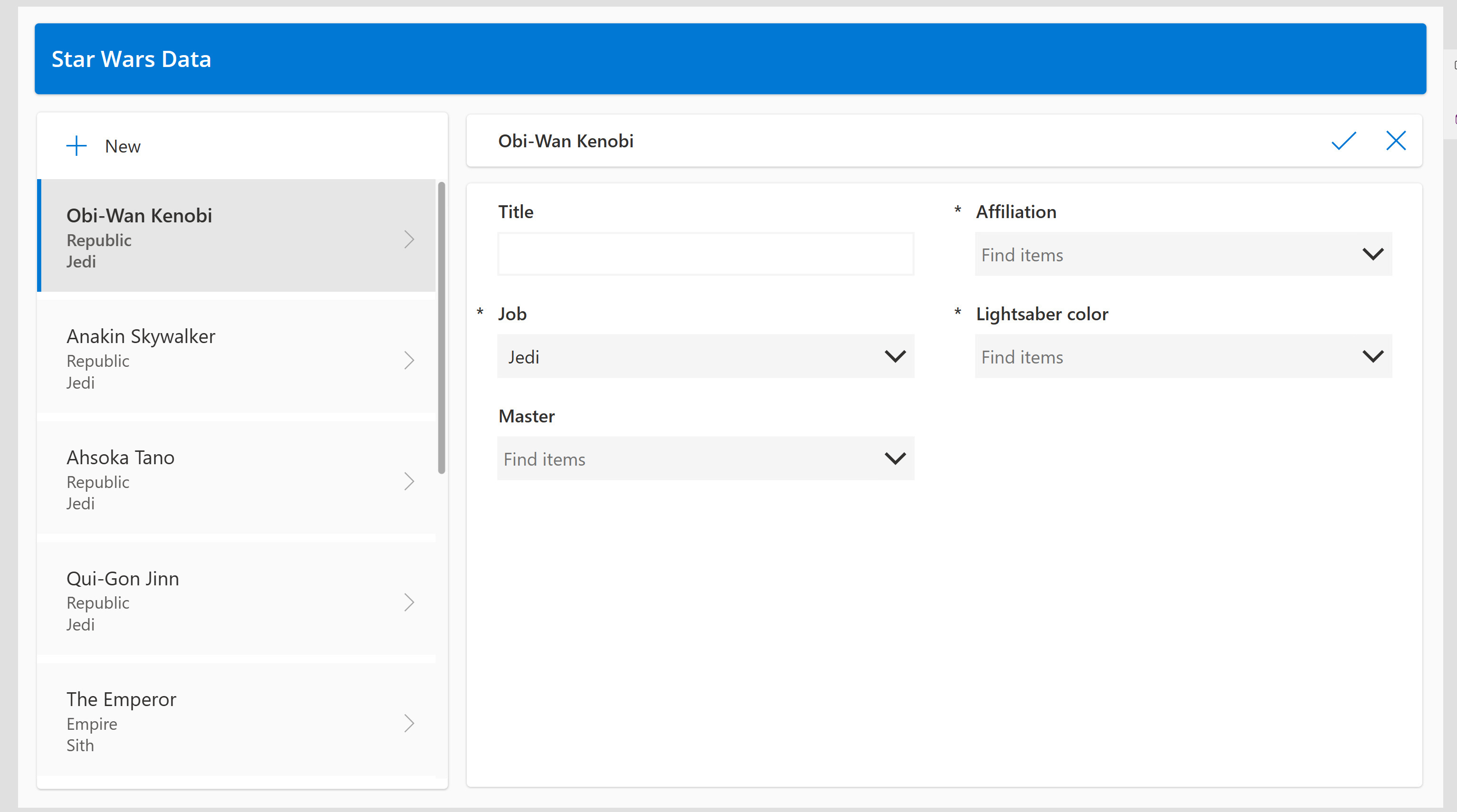Click into the Title text field

tap(705, 254)
